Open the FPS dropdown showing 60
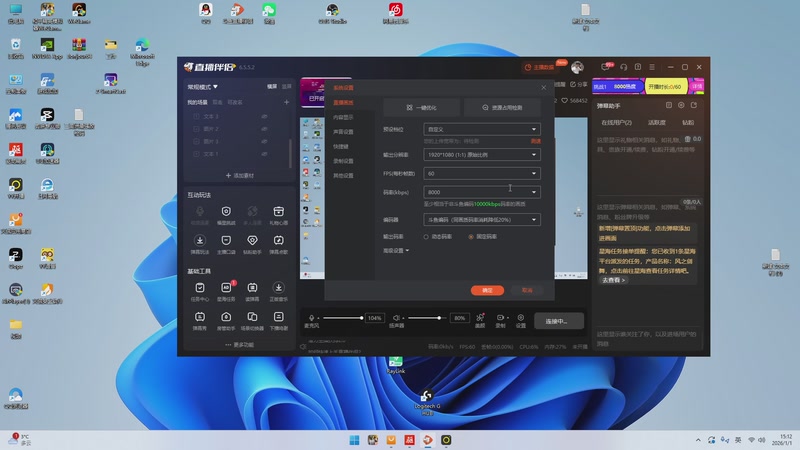Viewport: 800px width, 450px height. [482, 173]
